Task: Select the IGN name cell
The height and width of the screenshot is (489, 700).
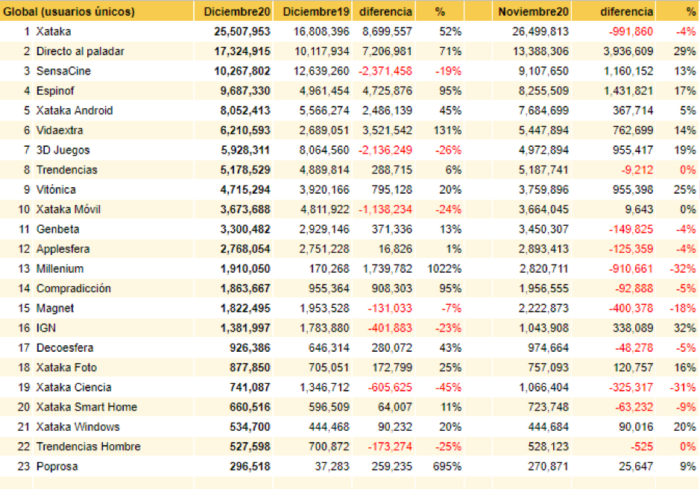Action: click(46, 328)
